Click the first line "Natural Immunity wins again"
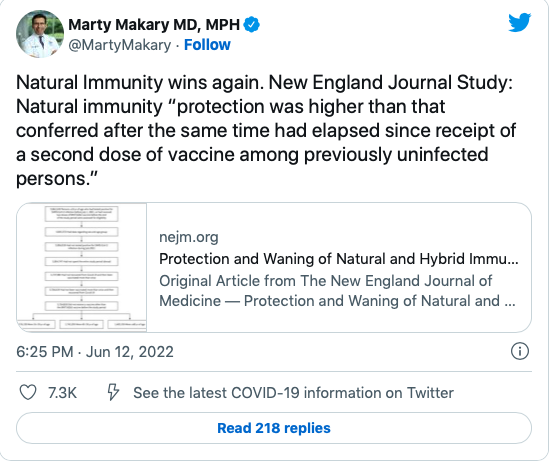This screenshot has width=551, height=461. click(140, 83)
